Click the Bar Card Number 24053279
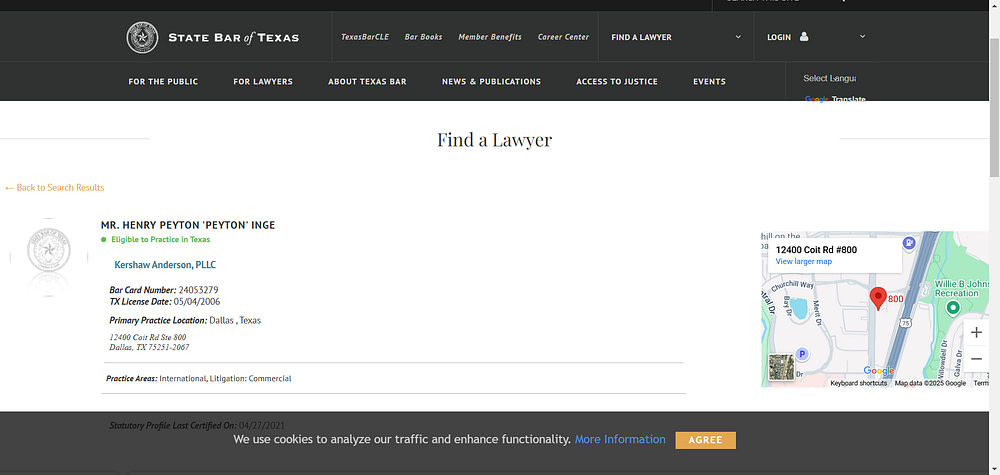Viewport: 1000px width, 475px height. 164,289
